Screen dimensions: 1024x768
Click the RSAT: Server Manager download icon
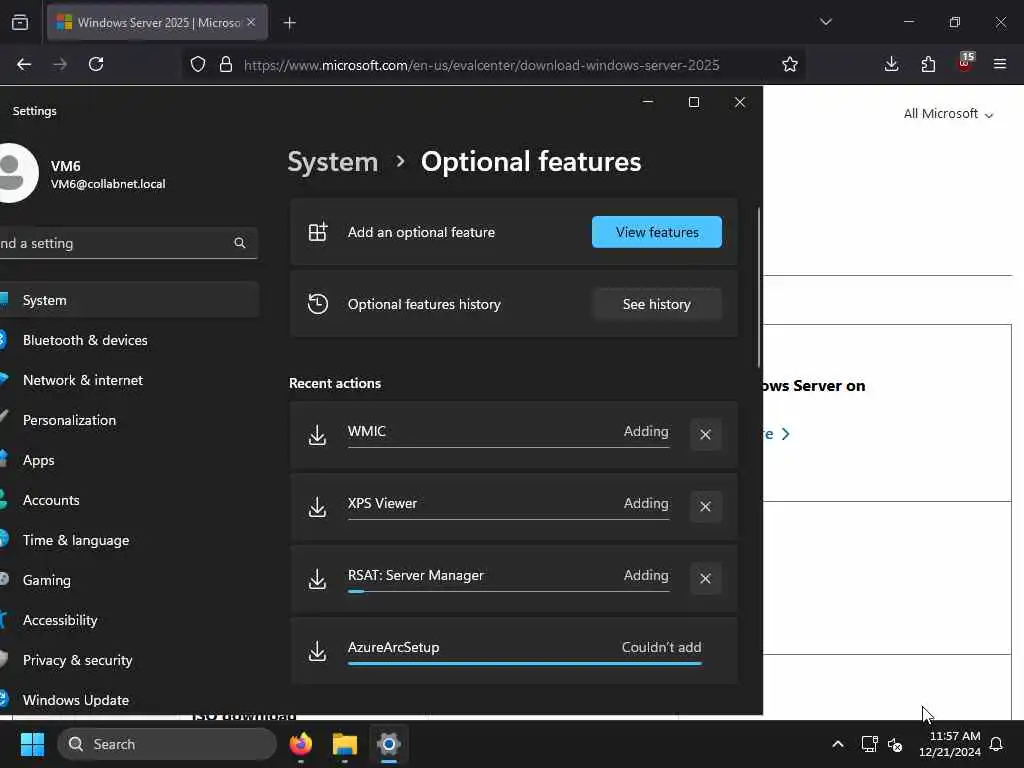tap(317, 579)
